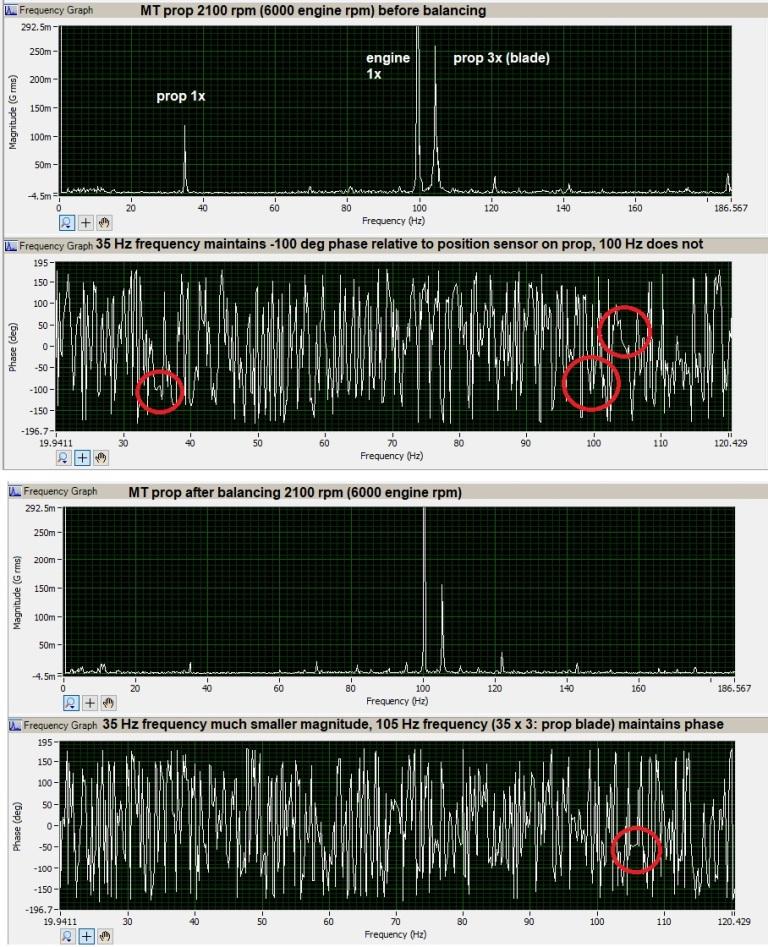Click the red circle in the bottom phase graph
Image resolution: width=768 pixels, height=947 pixels.
coord(636,849)
